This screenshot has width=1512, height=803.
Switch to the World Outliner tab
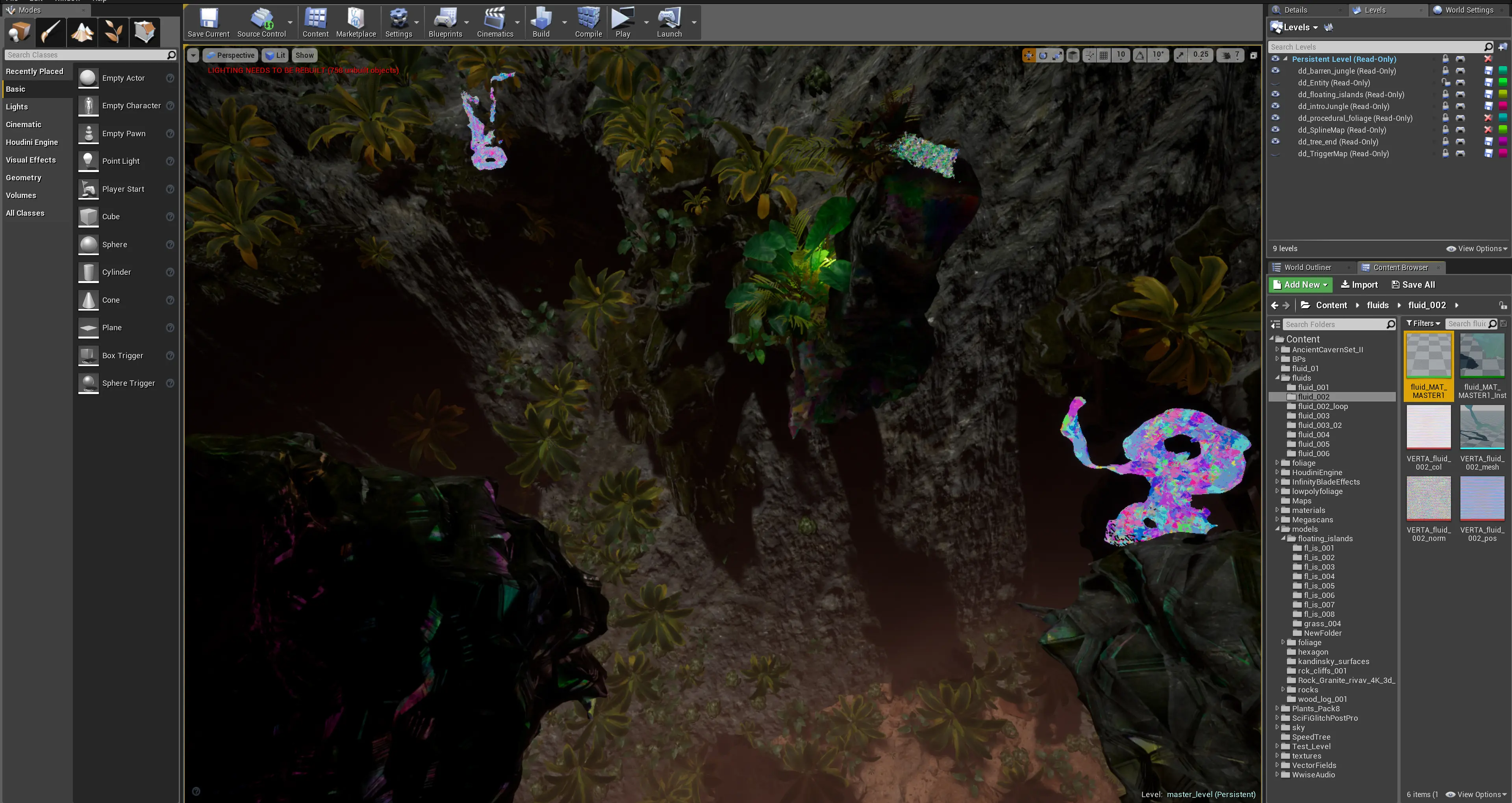pyautogui.click(x=1307, y=267)
